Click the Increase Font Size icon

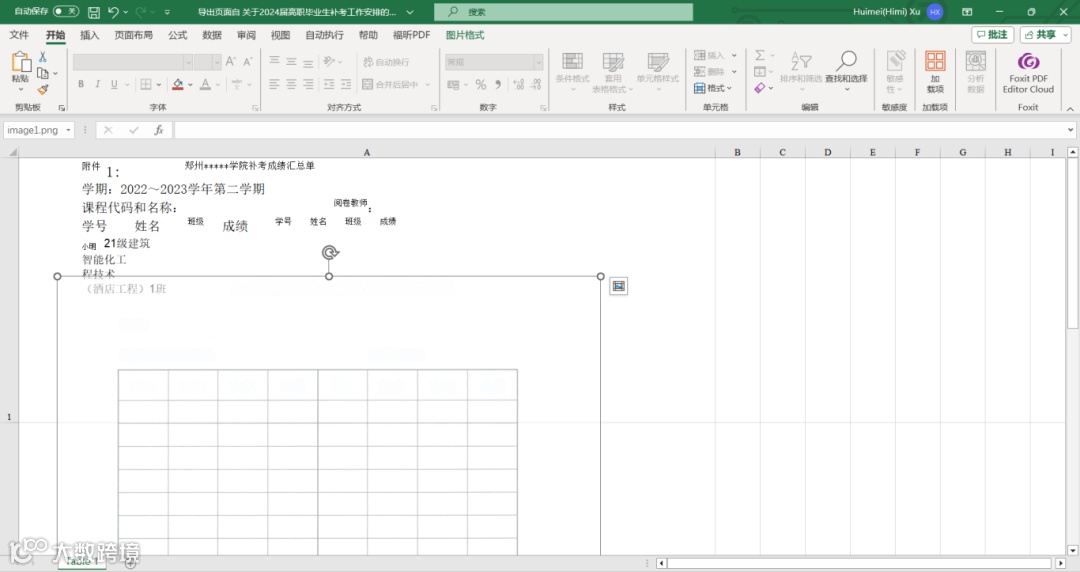coord(231,62)
